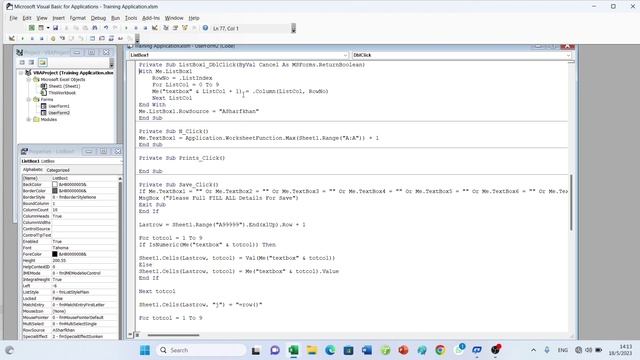The image size is (640, 360).
Task: Open the Object Browser toolbar icon
Action: 184,28
